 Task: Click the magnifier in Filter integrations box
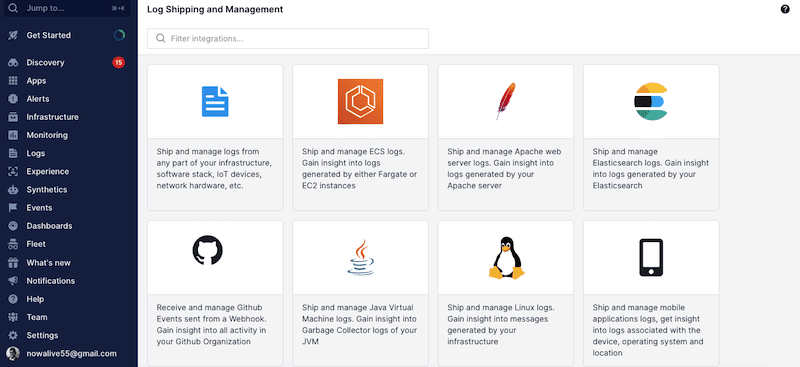161,38
